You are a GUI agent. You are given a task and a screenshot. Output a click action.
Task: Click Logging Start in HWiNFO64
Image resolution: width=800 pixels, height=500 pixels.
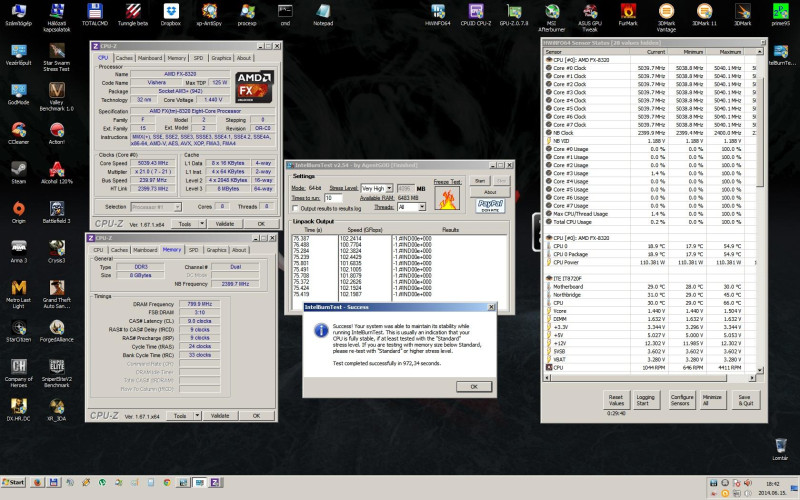coord(645,399)
